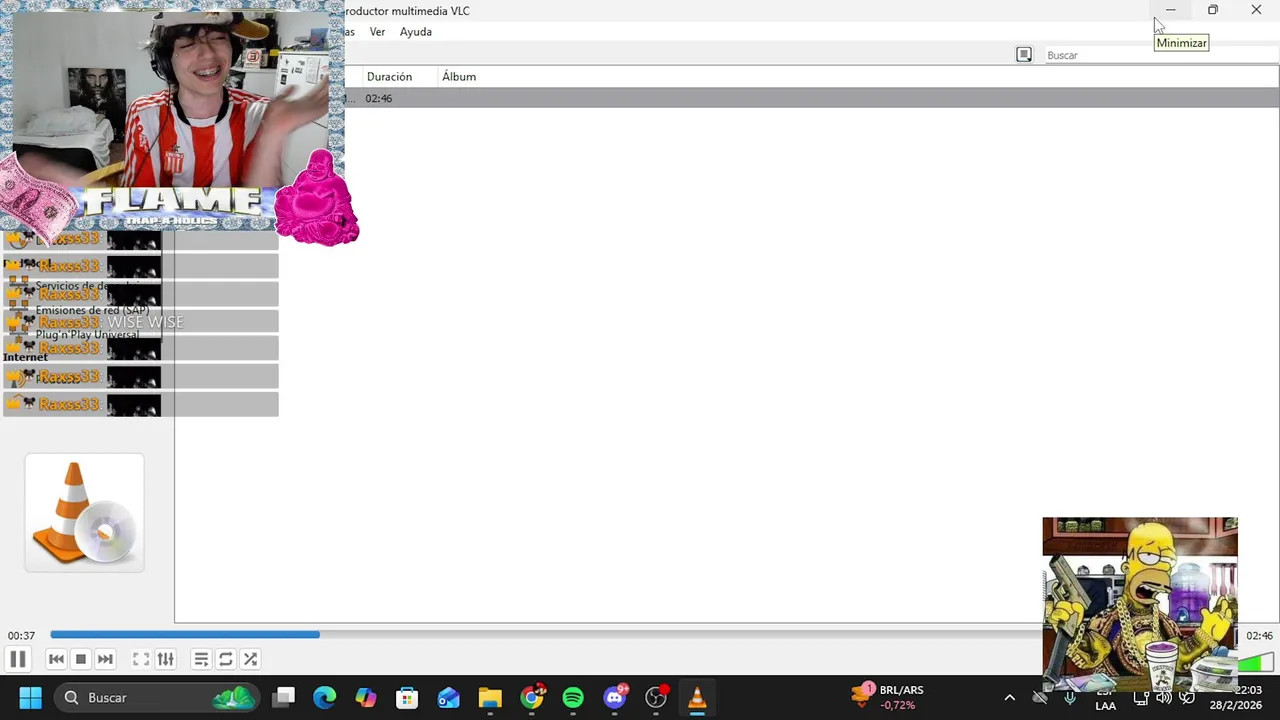Viewport: 1280px width, 720px height.
Task: Open Discord from the taskbar
Action: tap(615, 698)
